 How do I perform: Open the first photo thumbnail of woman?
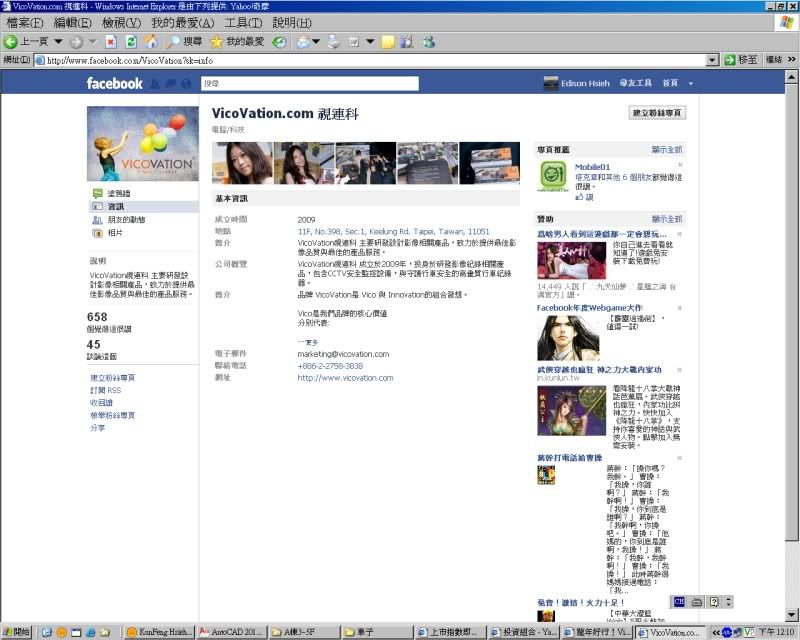242,163
